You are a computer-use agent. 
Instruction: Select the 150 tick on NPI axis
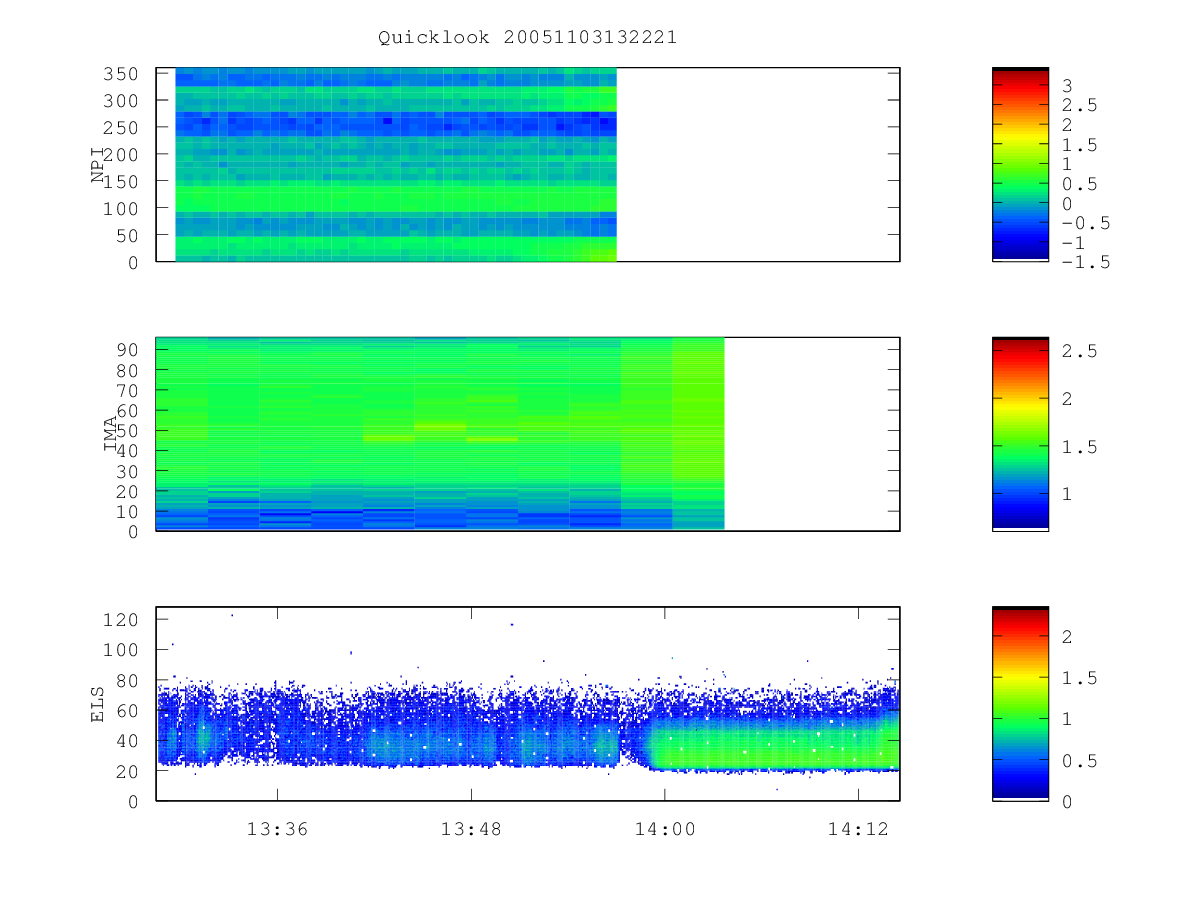tap(123, 181)
